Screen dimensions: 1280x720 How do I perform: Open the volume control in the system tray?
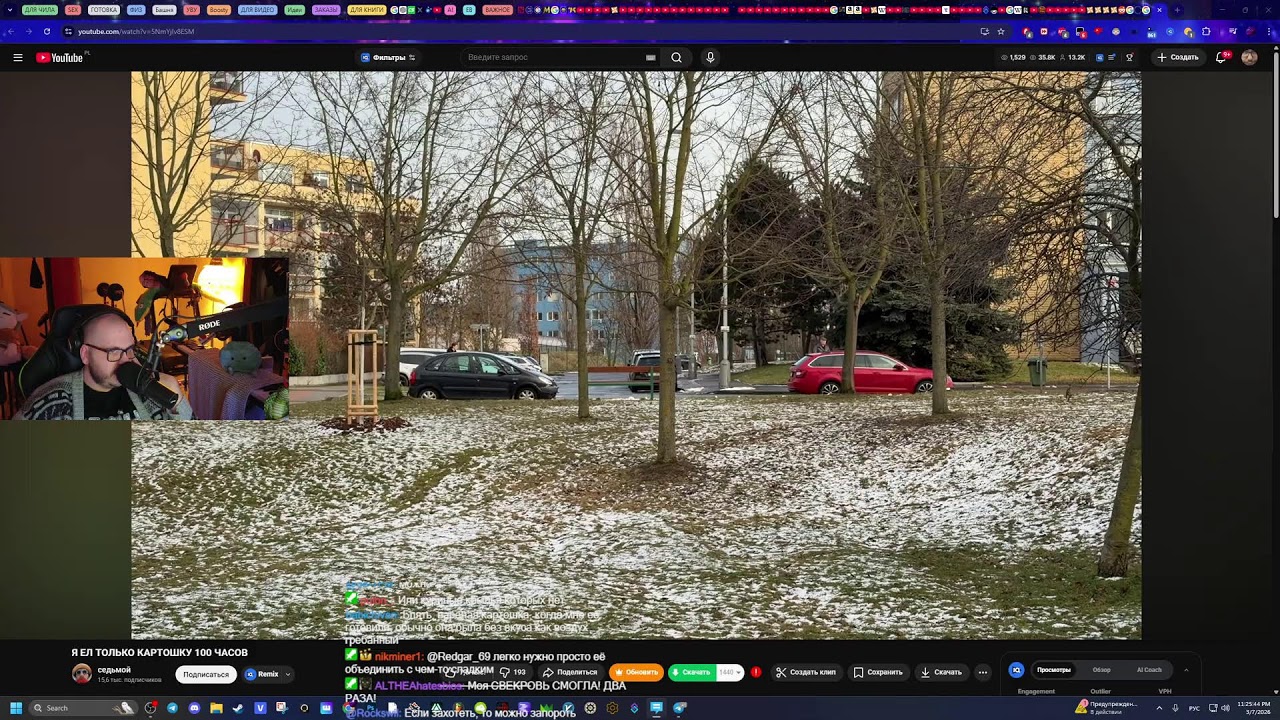1225,708
